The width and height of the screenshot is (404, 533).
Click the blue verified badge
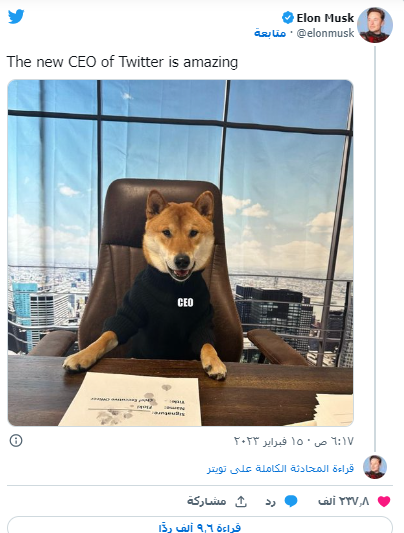[x=288, y=18]
